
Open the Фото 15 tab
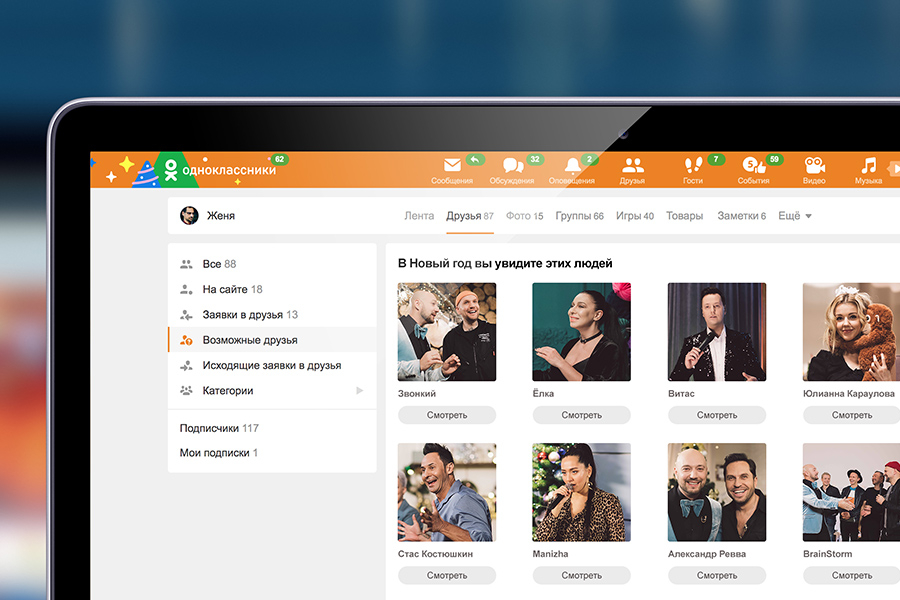(x=524, y=216)
